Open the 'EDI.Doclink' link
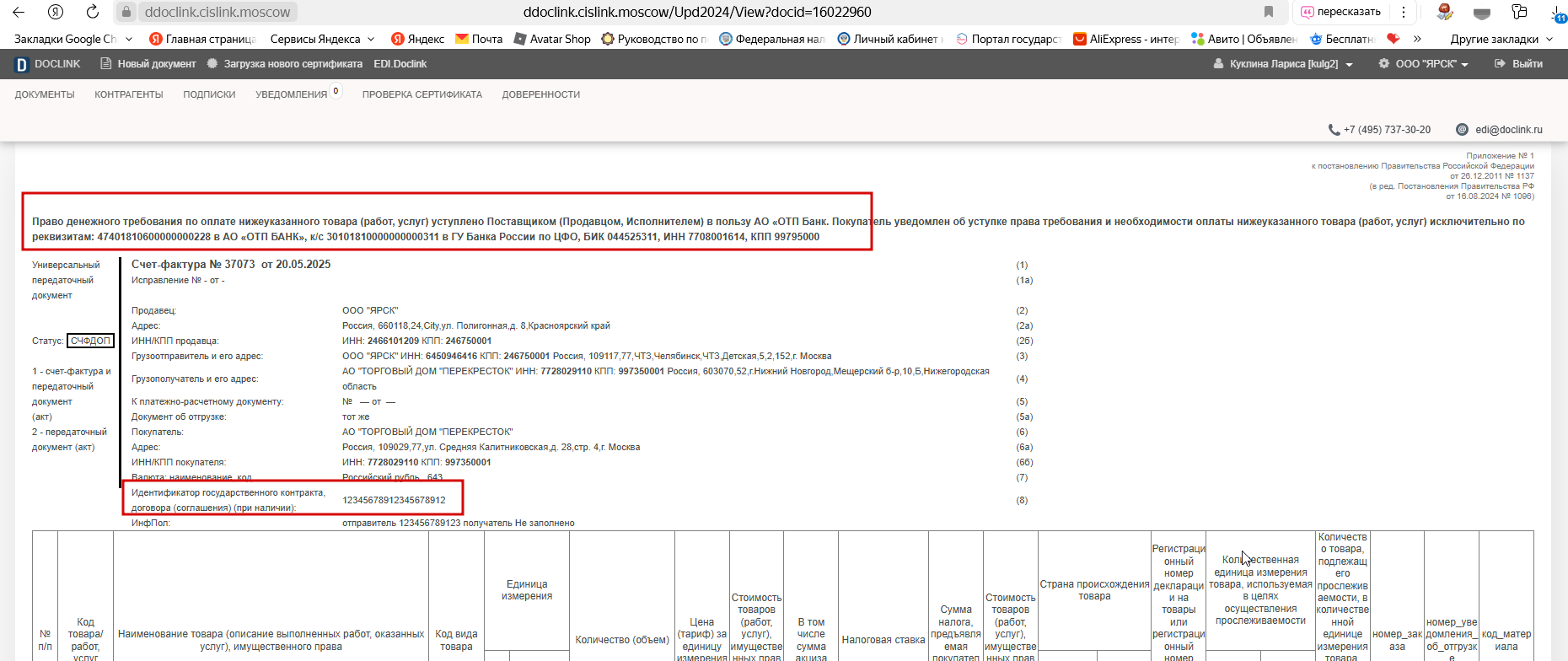The width and height of the screenshot is (1568, 661). click(x=400, y=64)
